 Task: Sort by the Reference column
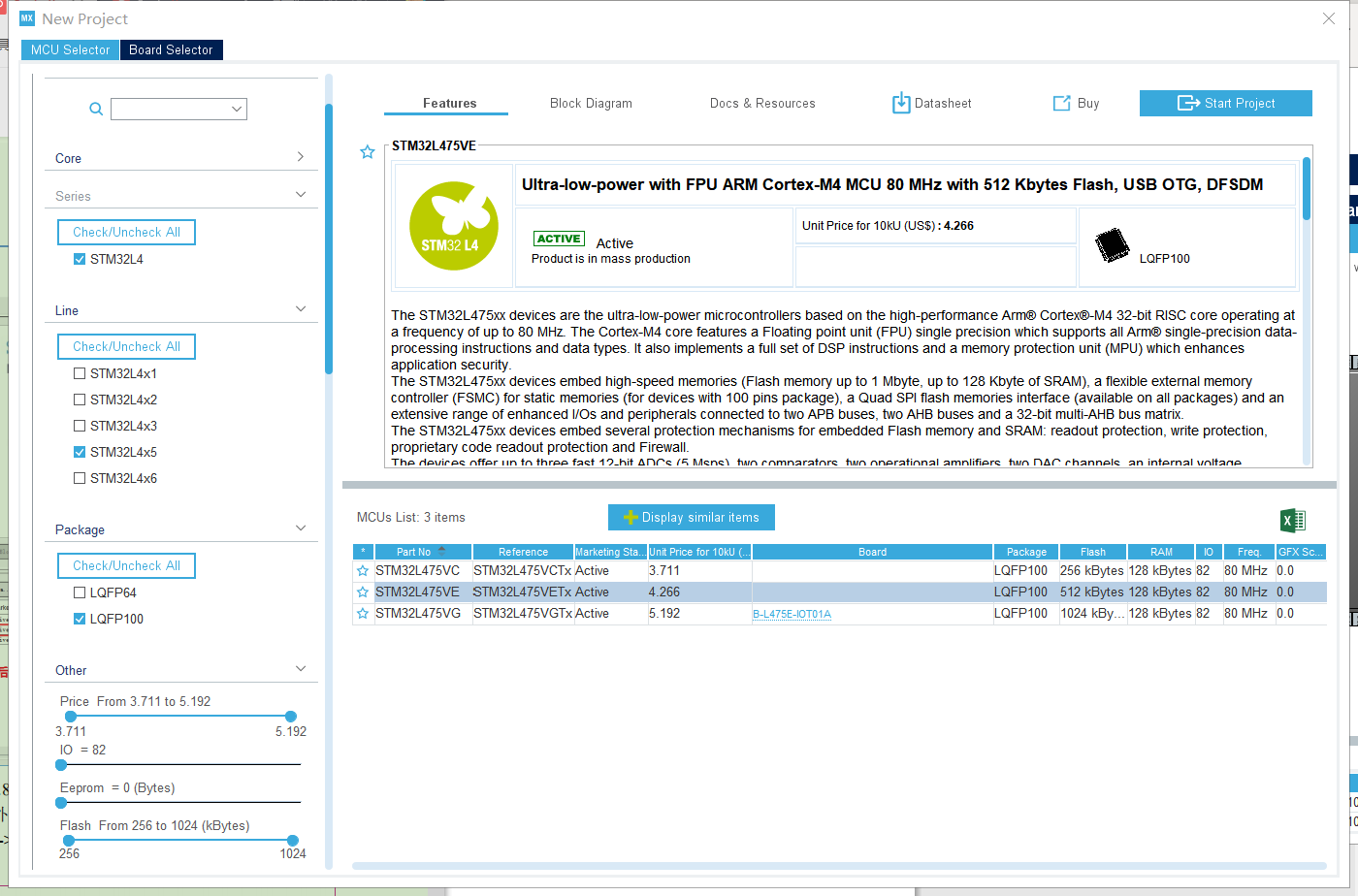pyautogui.click(x=523, y=552)
